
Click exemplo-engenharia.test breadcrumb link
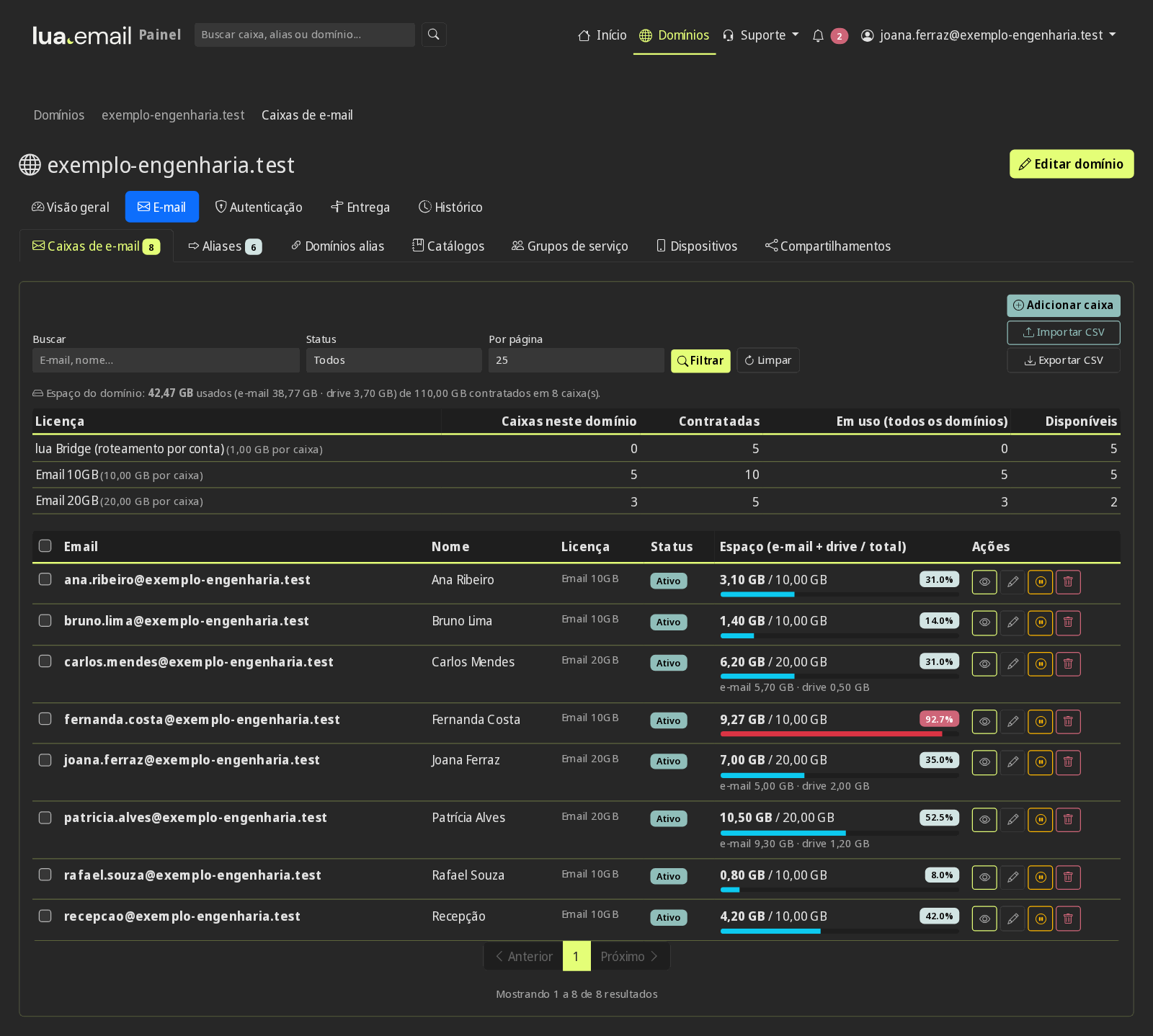(x=173, y=115)
